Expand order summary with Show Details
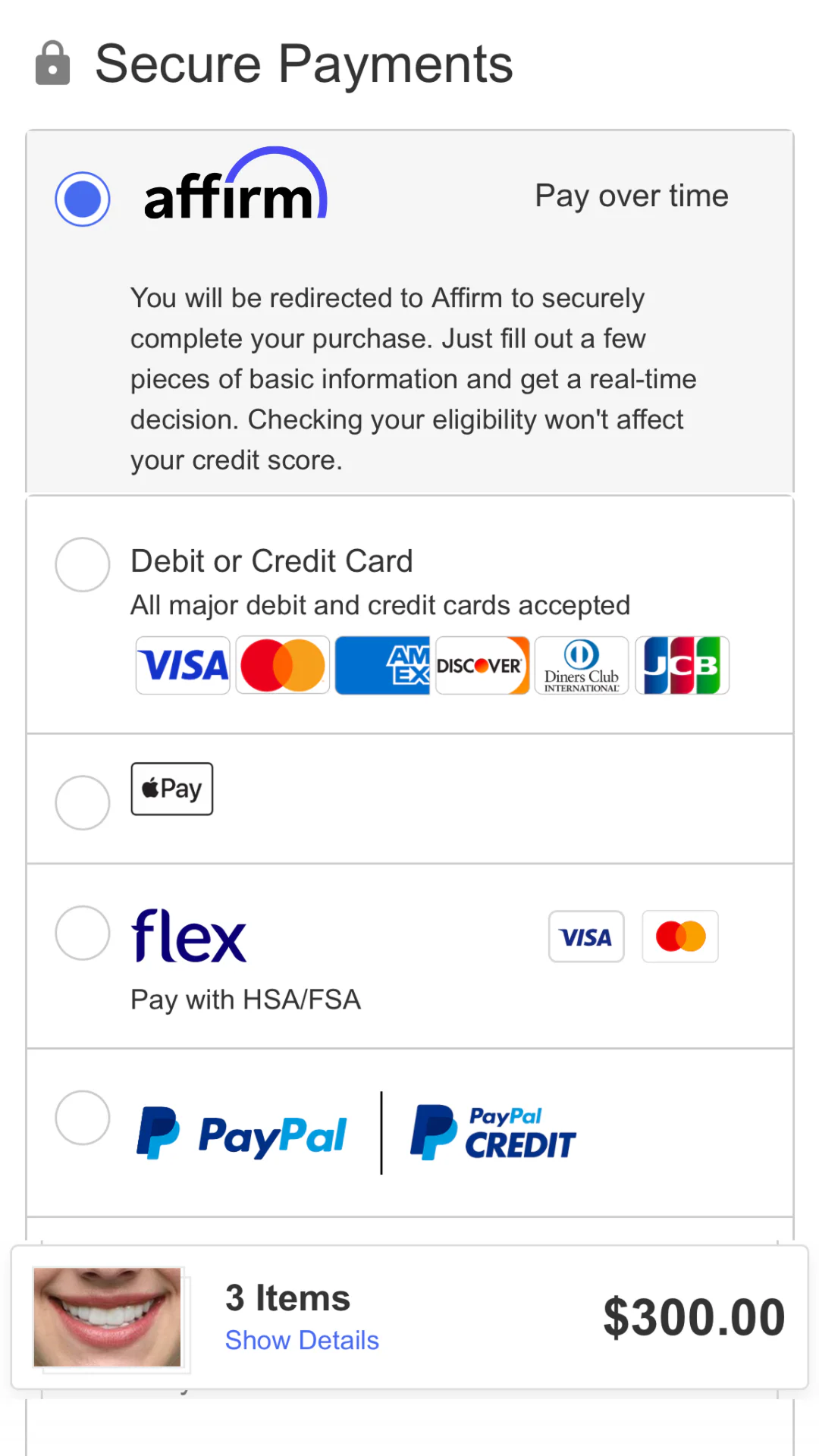 302,1340
